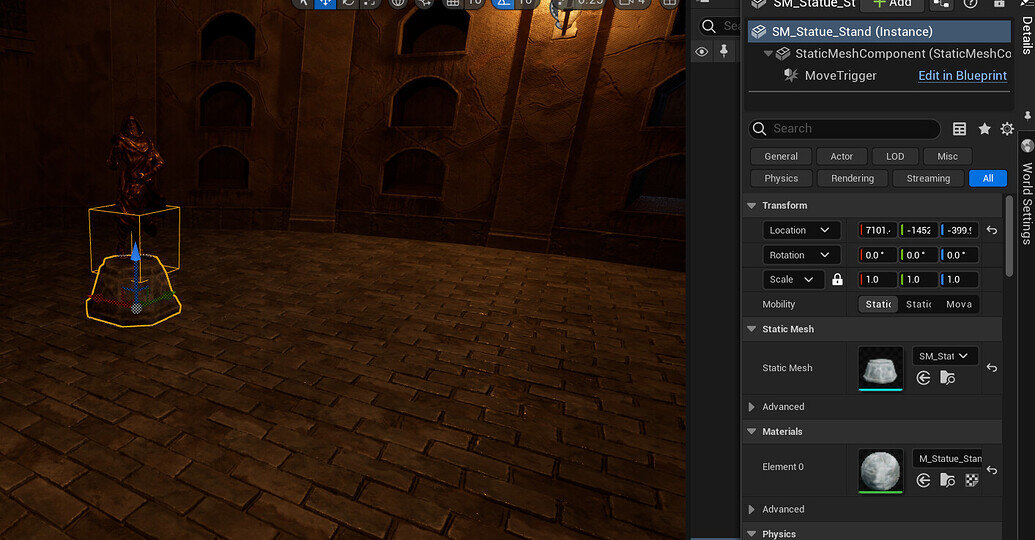Select the General filter tab
Viewport: 1035px width, 540px height.
click(x=781, y=156)
